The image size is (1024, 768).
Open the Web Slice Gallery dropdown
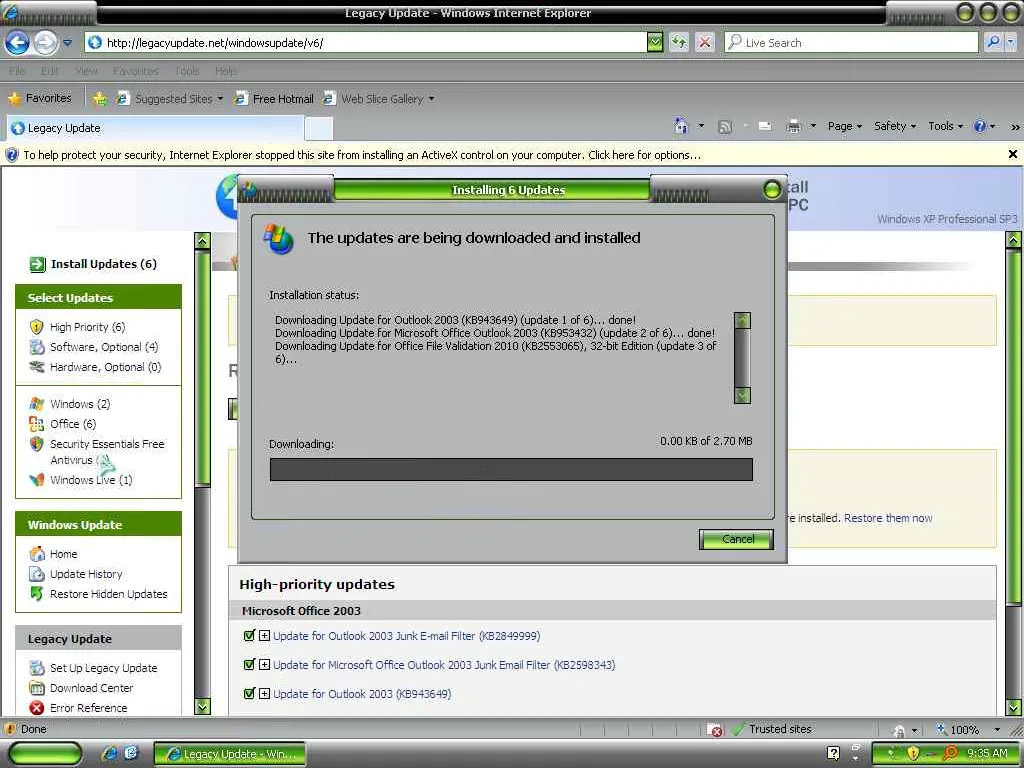click(x=379, y=99)
